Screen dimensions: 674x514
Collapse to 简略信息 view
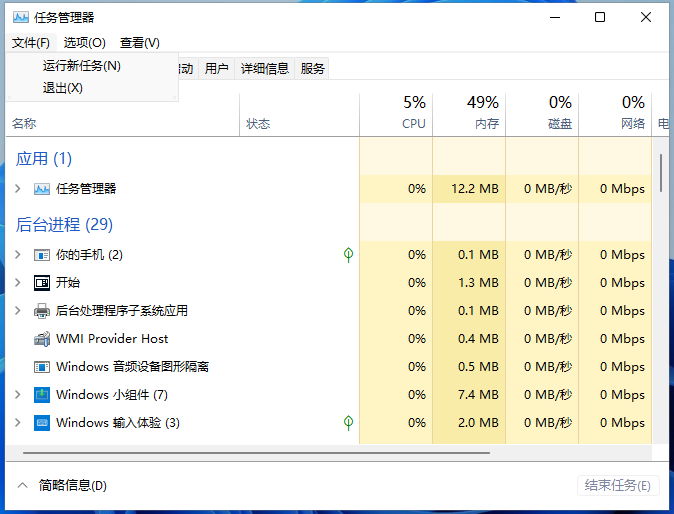point(62,485)
